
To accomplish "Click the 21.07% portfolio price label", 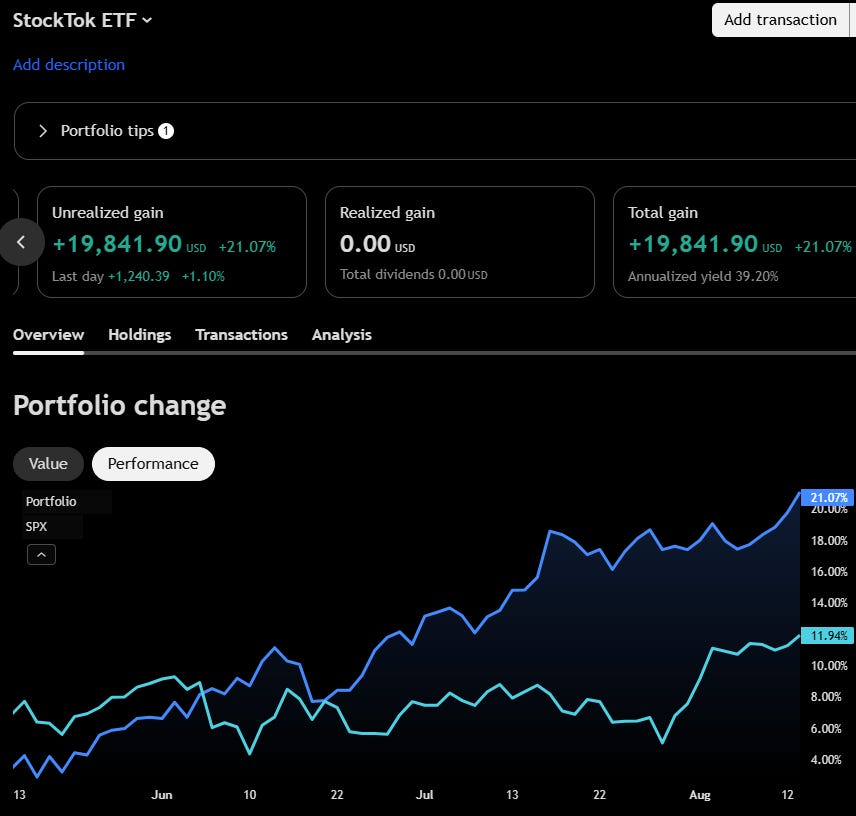I will (827, 497).
